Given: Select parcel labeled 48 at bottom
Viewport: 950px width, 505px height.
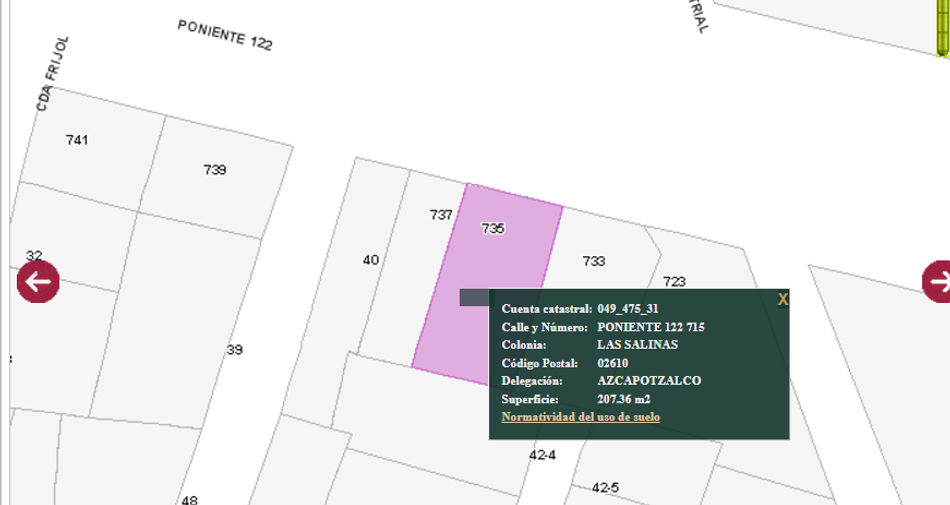Looking at the screenshot, I should click(x=190, y=500).
